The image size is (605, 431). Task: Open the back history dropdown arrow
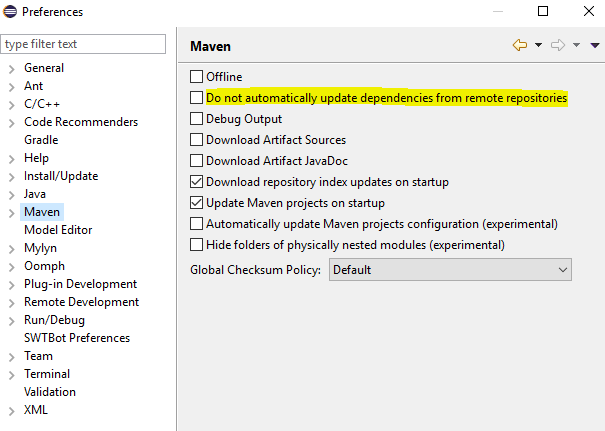538,45
